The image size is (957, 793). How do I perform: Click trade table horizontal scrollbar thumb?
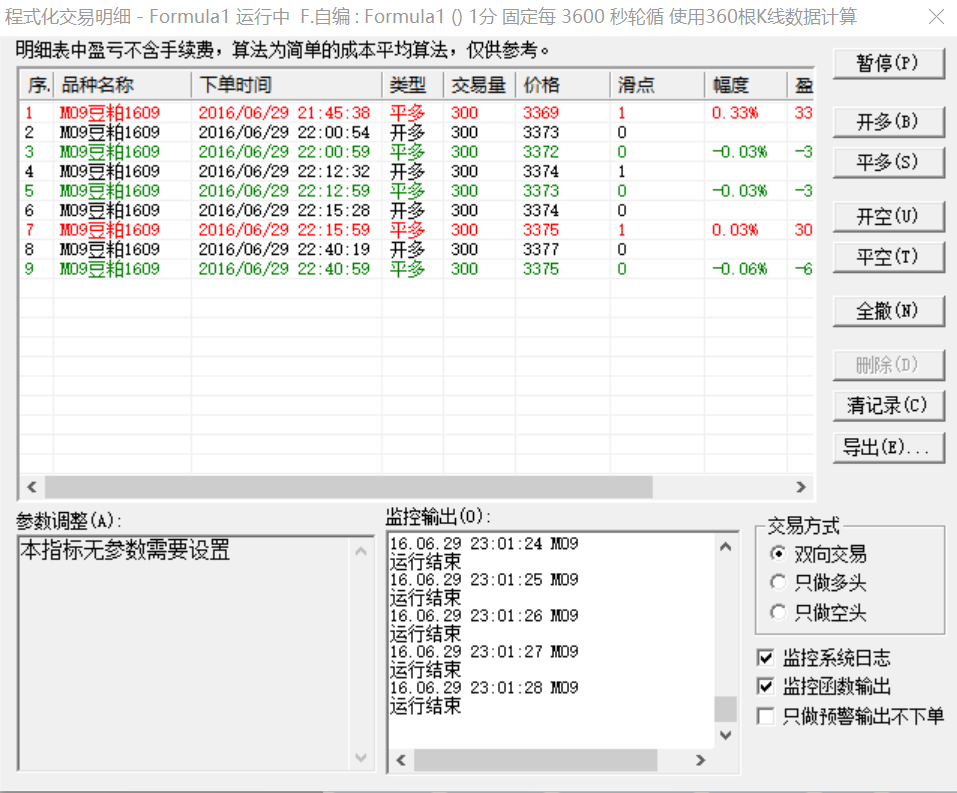tap(348, 487)
